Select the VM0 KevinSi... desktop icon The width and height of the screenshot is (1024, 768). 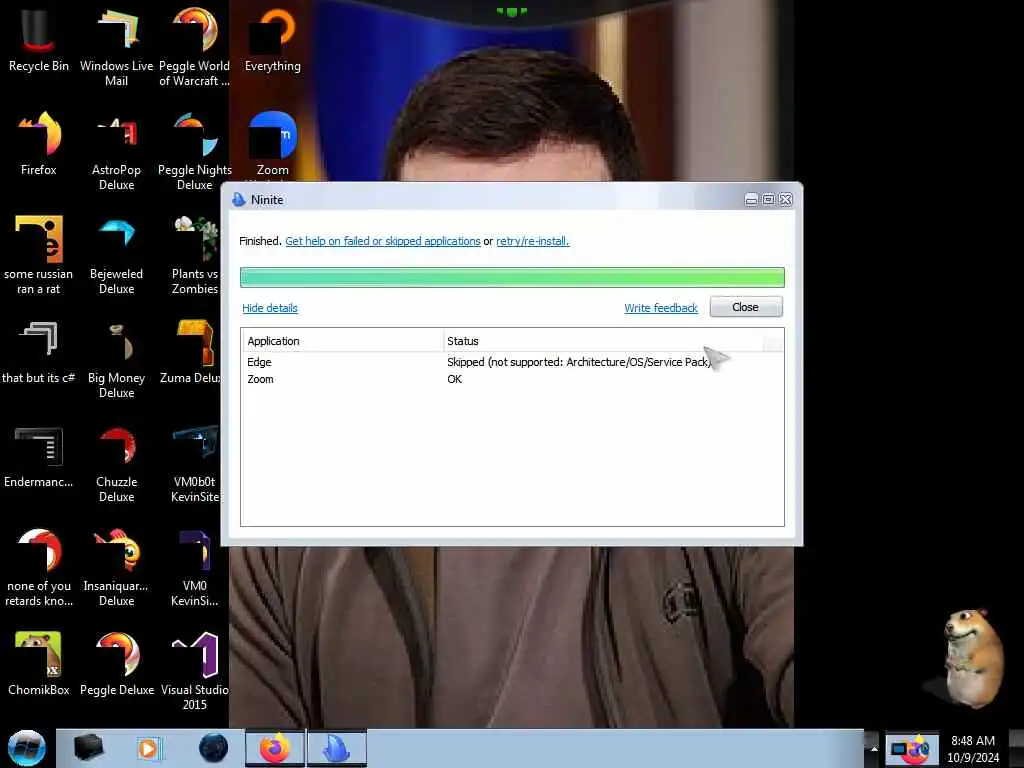195,567
